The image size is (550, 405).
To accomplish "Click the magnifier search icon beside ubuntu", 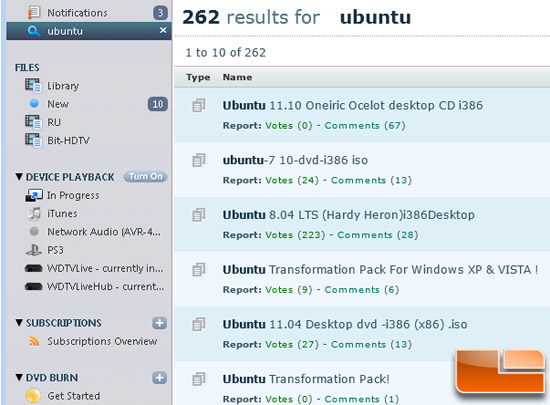I will point(33,31).
